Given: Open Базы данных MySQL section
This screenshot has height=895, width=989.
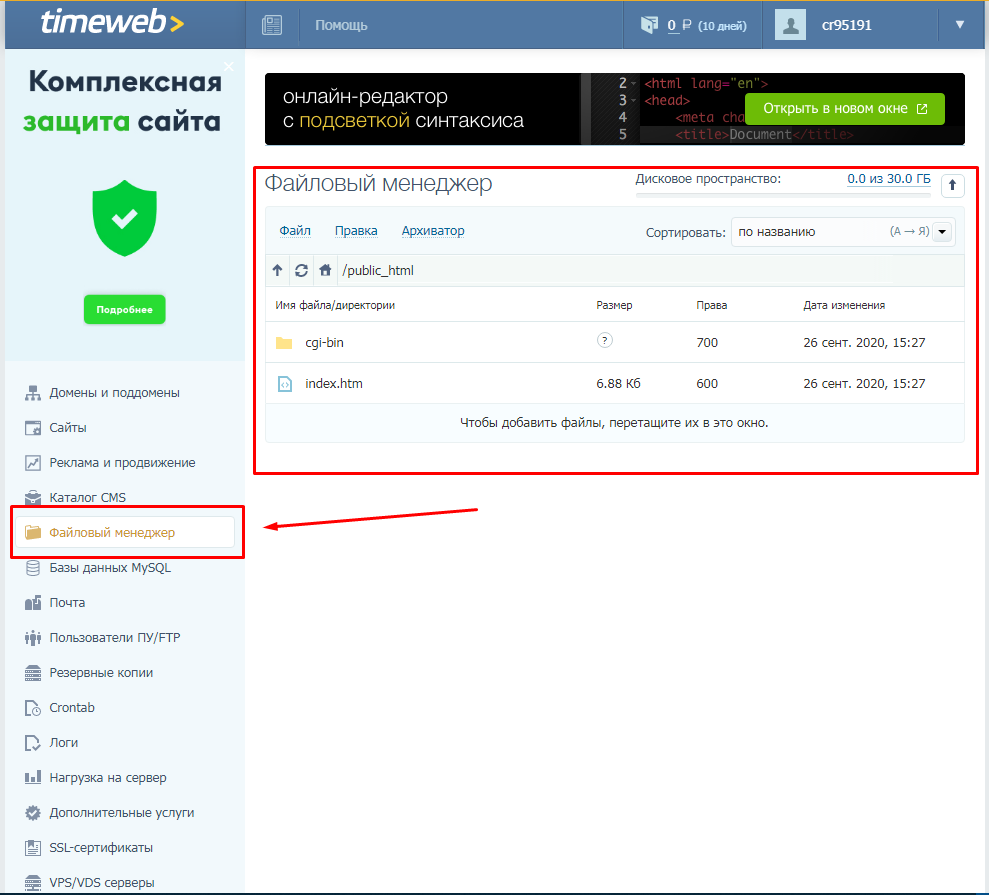Looking at the screenshot, I should coord(110,568).
